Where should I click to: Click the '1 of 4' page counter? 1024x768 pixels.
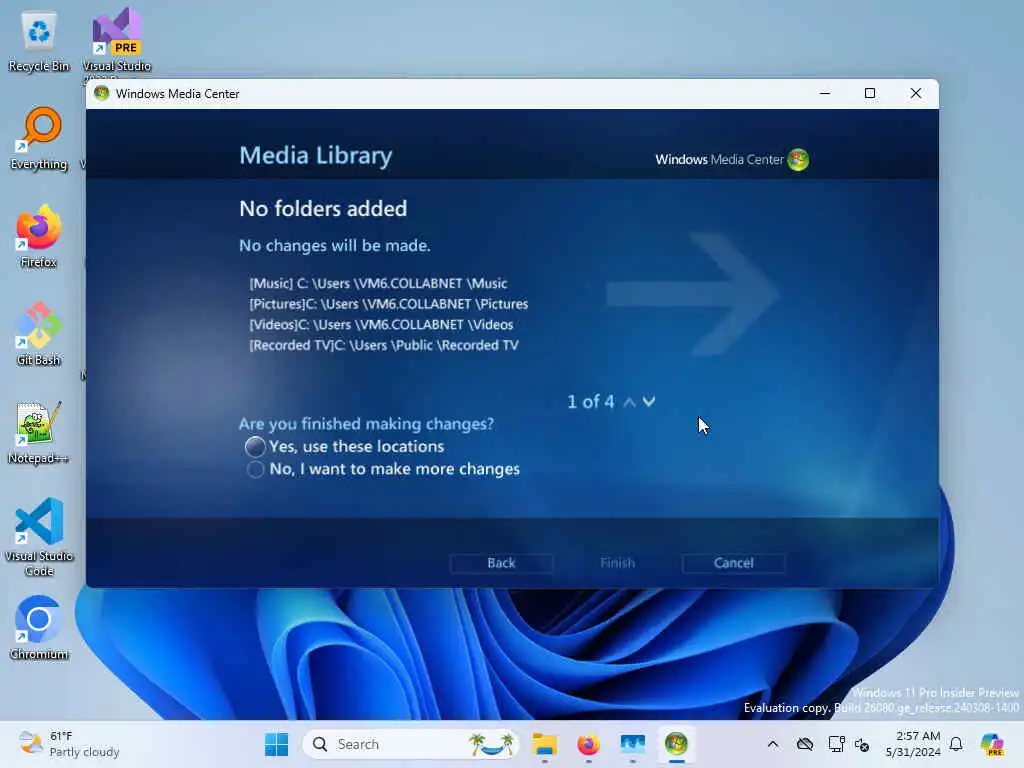[x=590, y=402]
